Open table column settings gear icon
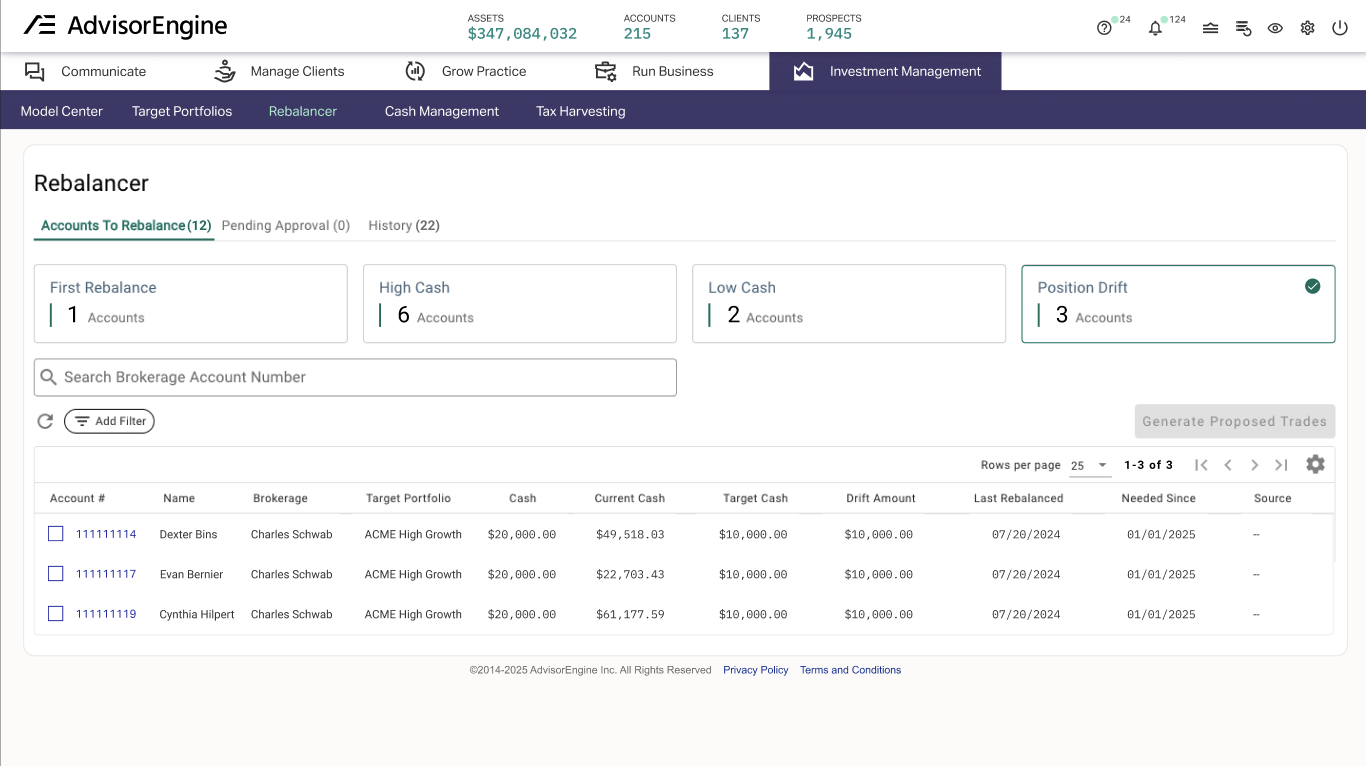 tap(1315, 465)
